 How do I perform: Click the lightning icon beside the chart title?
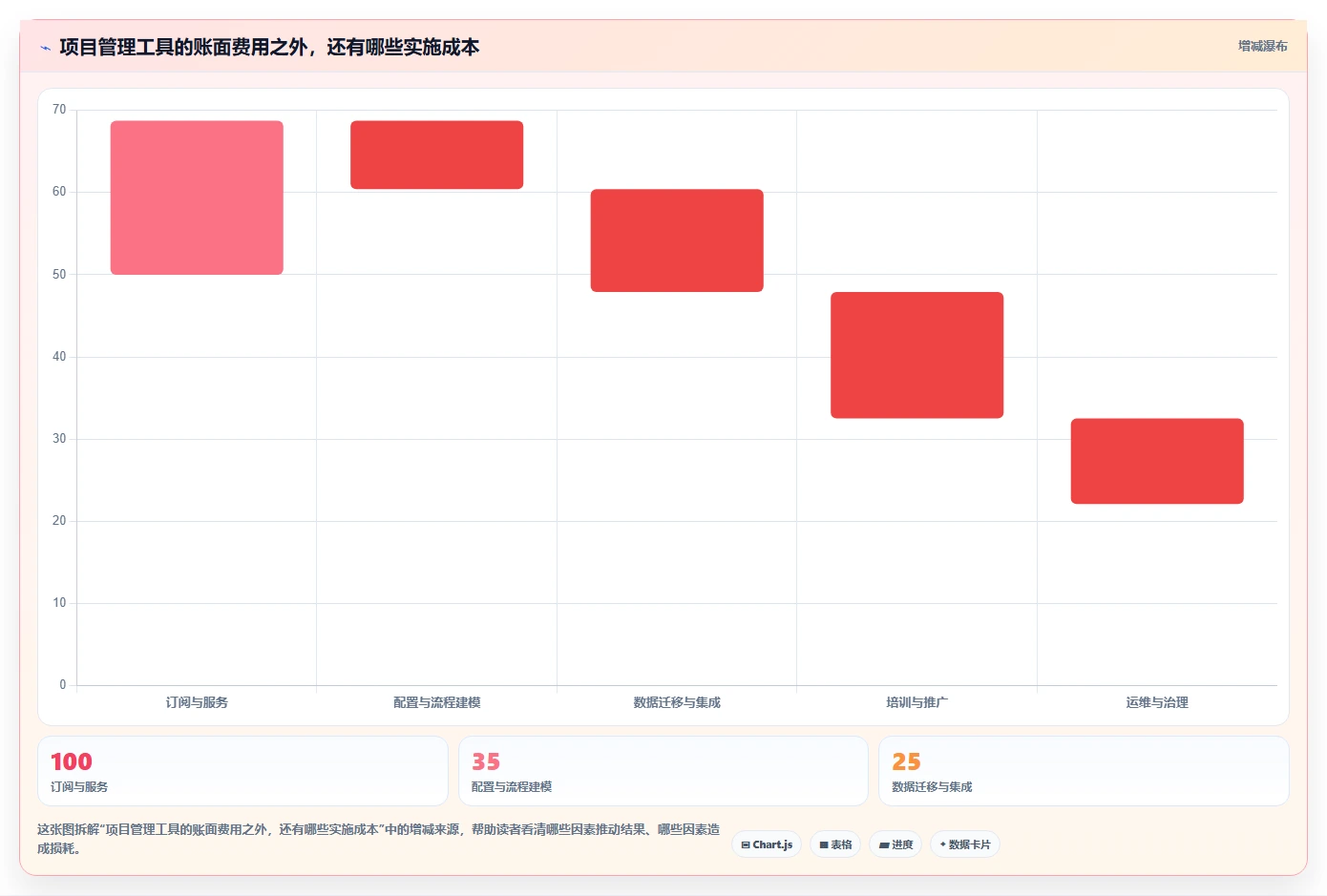pyautogui.click(x=45, y=48)
